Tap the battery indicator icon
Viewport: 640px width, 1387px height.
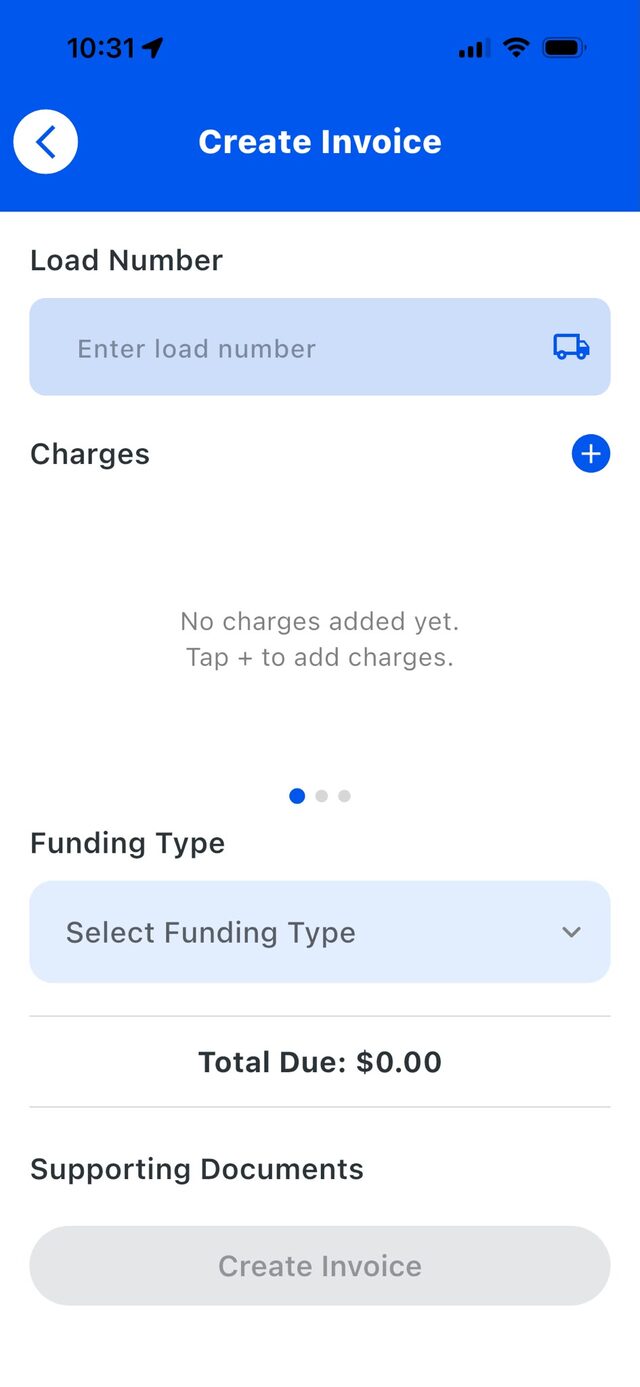pyautogui.click(x=565, y=47)
